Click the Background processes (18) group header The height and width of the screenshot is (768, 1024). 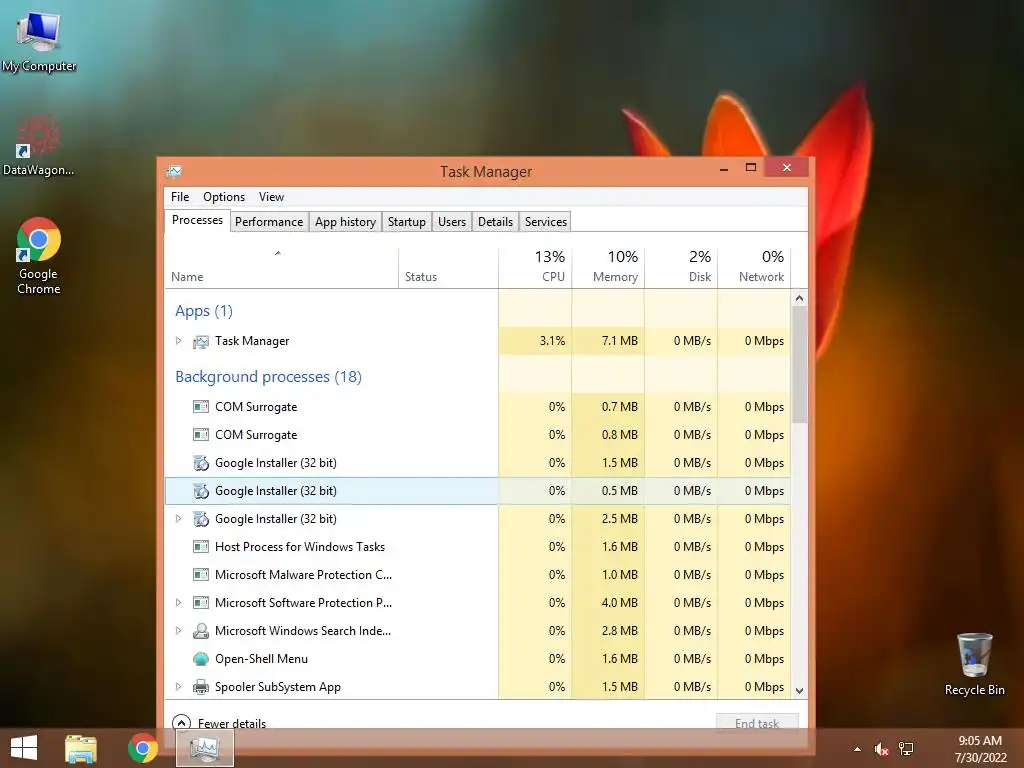click(x=268, y=377)
